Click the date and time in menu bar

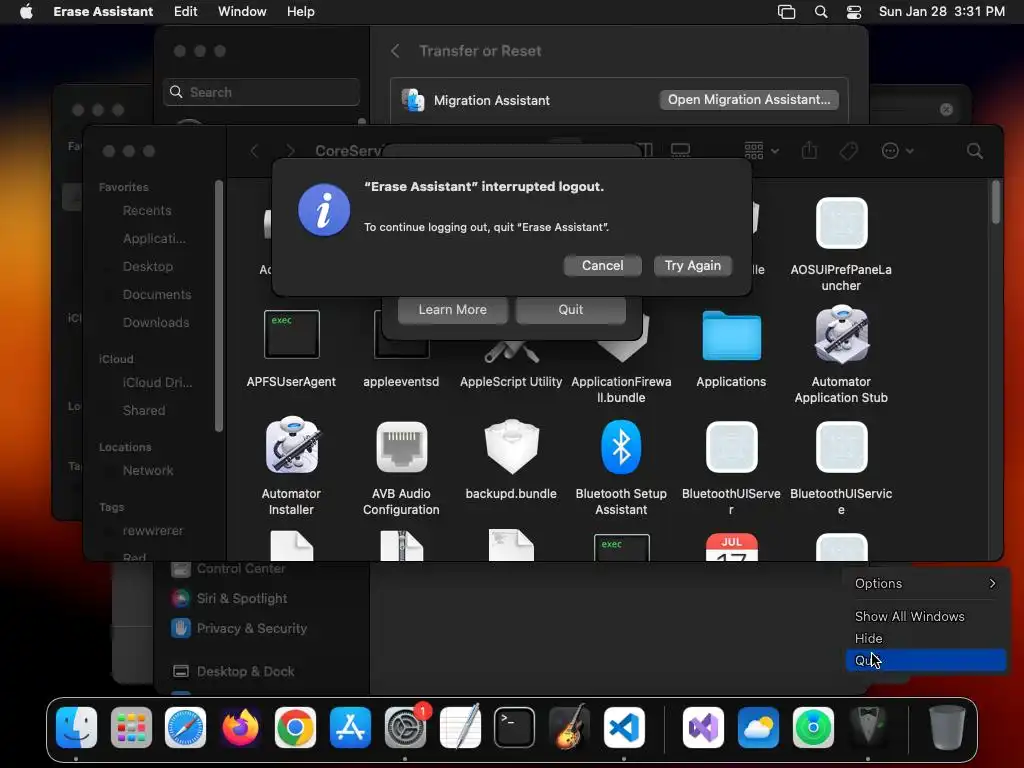click(x=942, y=12)
